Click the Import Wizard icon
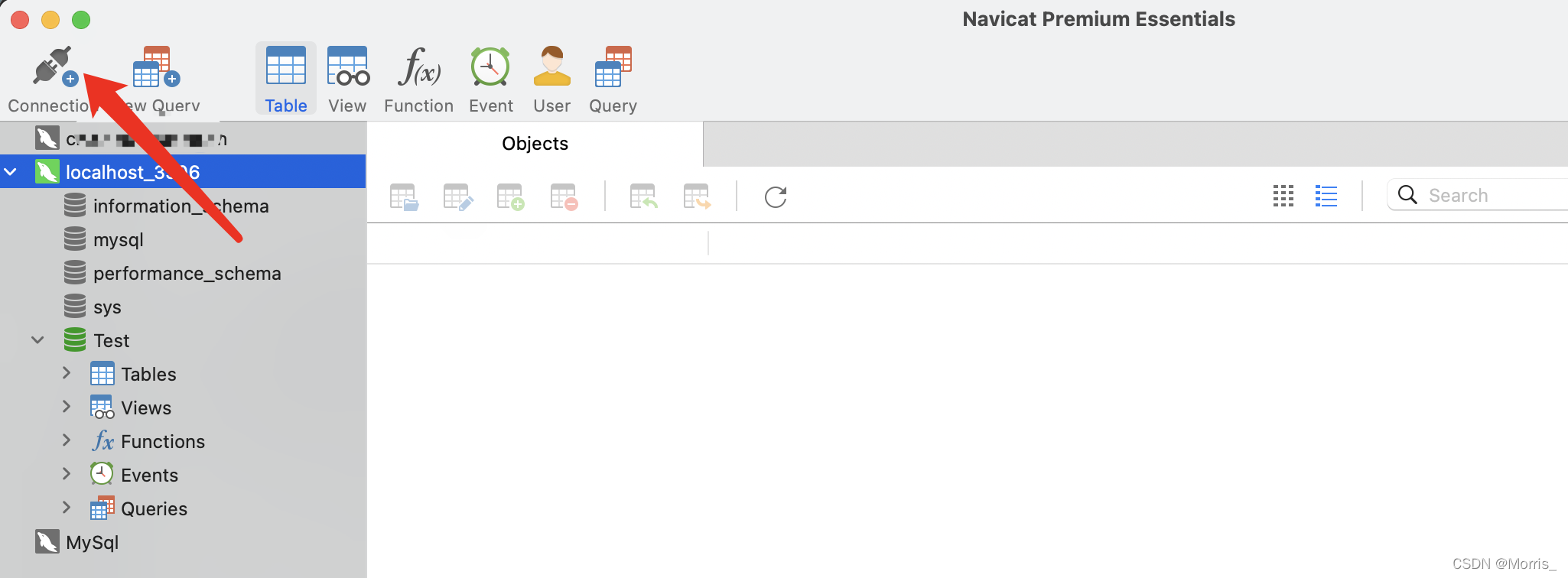 [x=643, y=196]
